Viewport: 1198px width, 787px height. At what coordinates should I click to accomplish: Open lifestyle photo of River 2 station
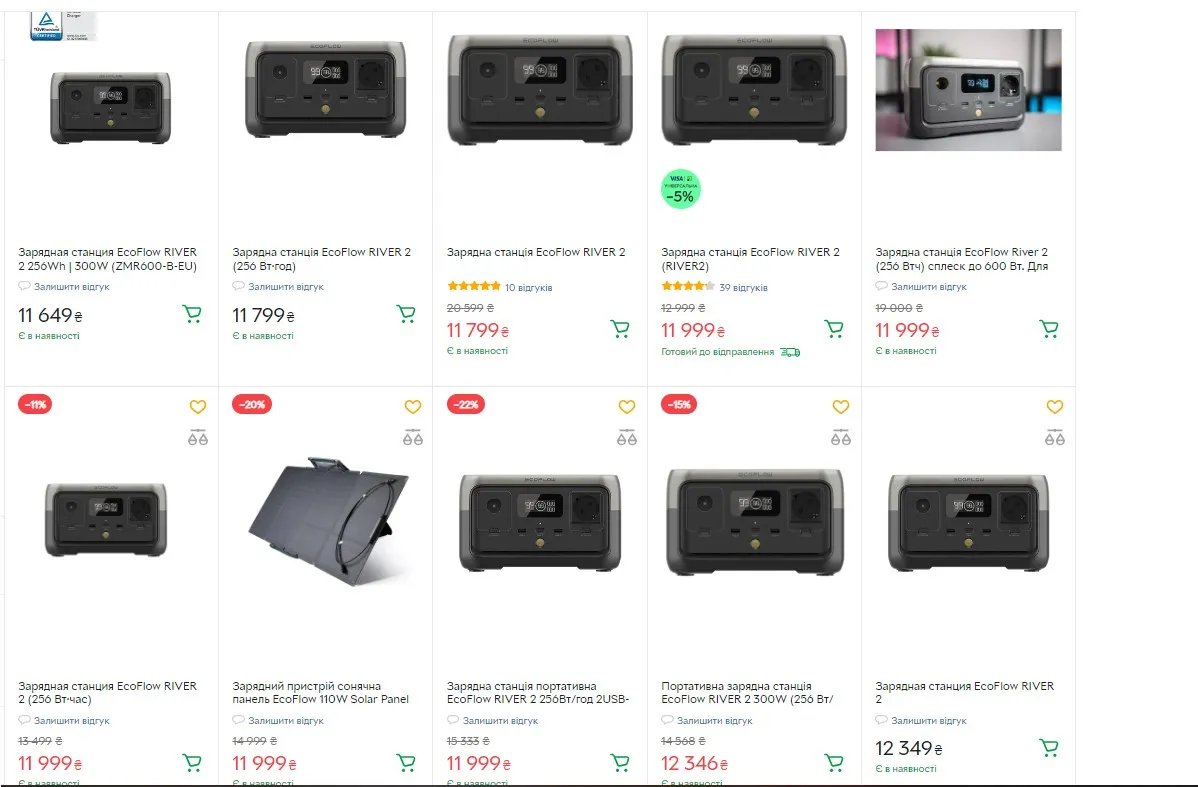coord(968,90)
